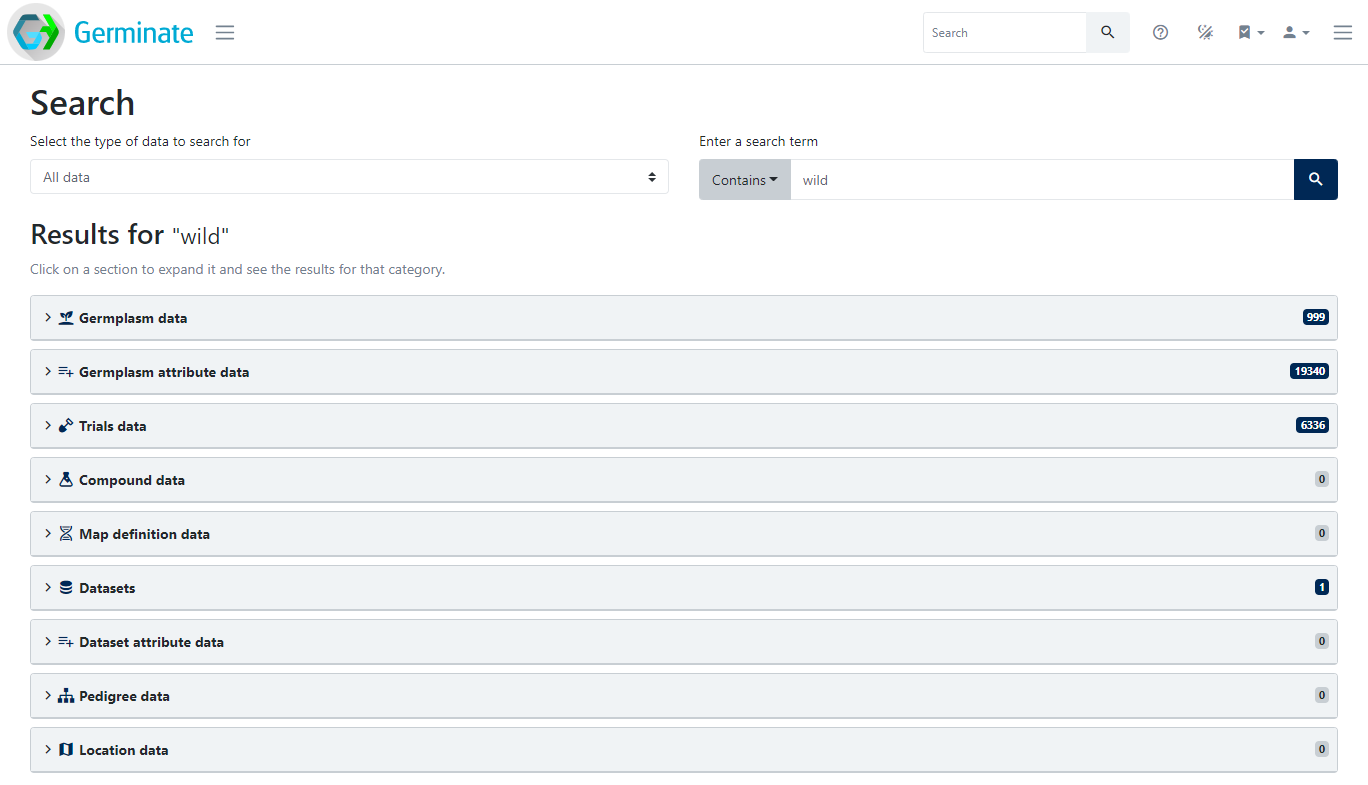Screen dimensions: 1368x785
Task: Click the Germplasm data plant icon
Action: coord(65,317)
